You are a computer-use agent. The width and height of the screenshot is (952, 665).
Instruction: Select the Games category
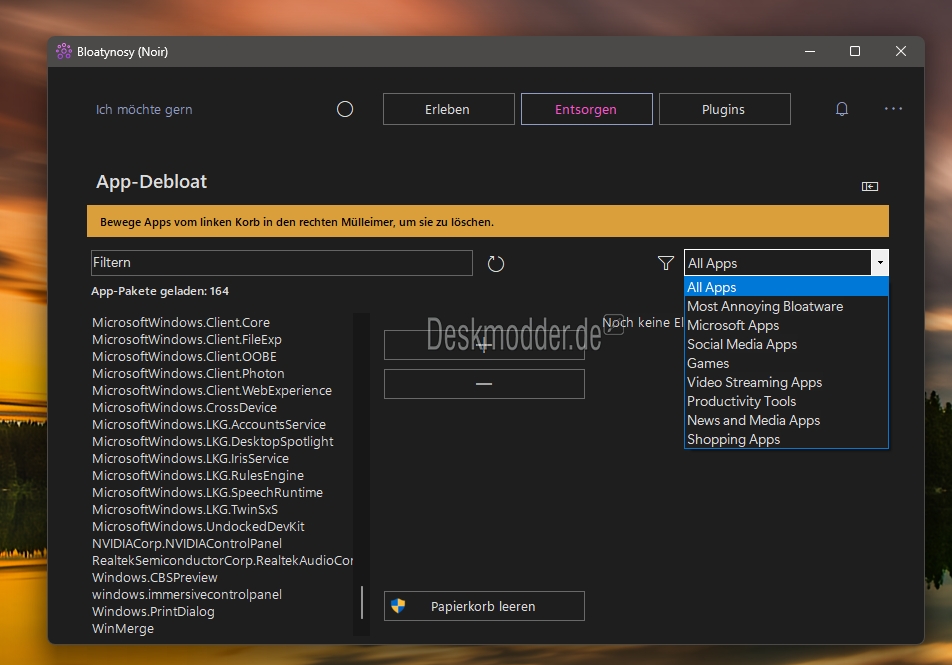786,363
